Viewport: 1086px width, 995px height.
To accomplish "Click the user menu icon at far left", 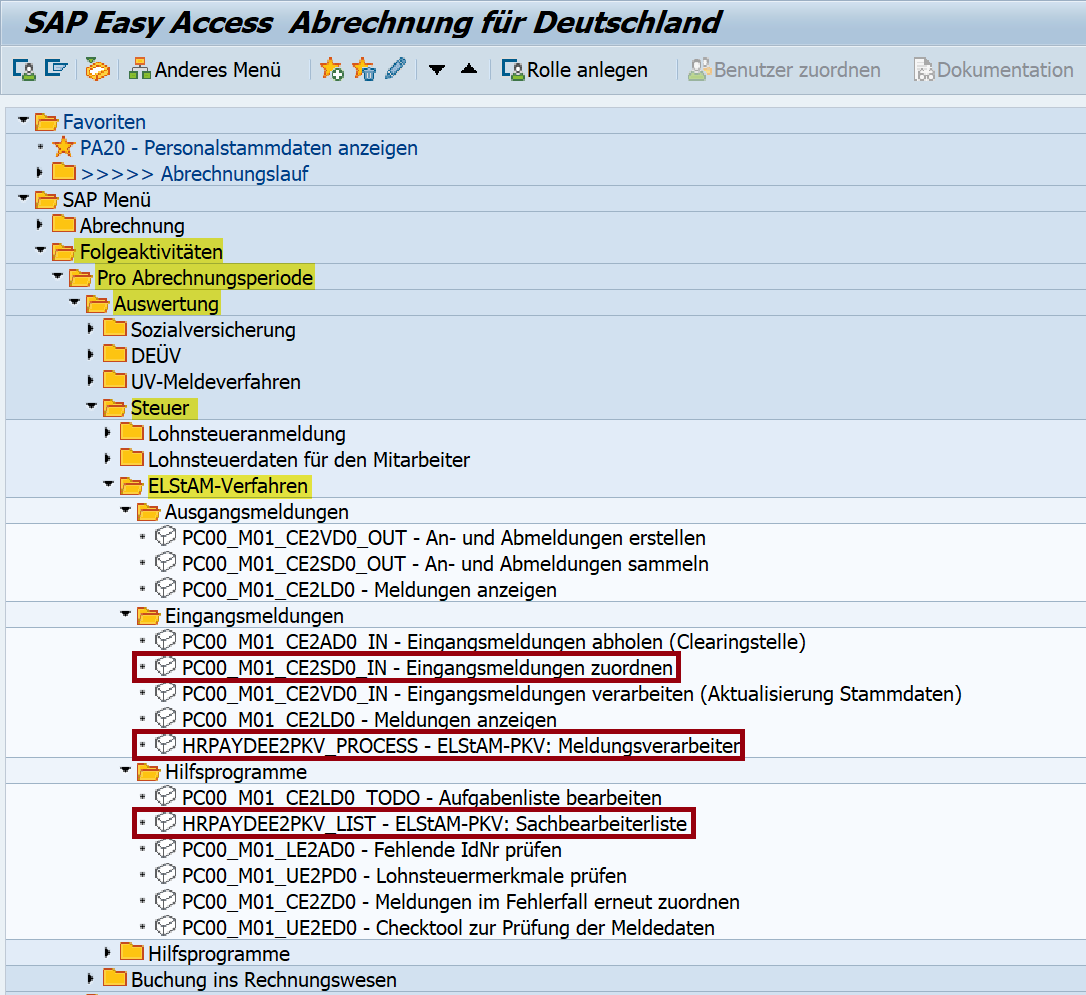I will point(24,70).
